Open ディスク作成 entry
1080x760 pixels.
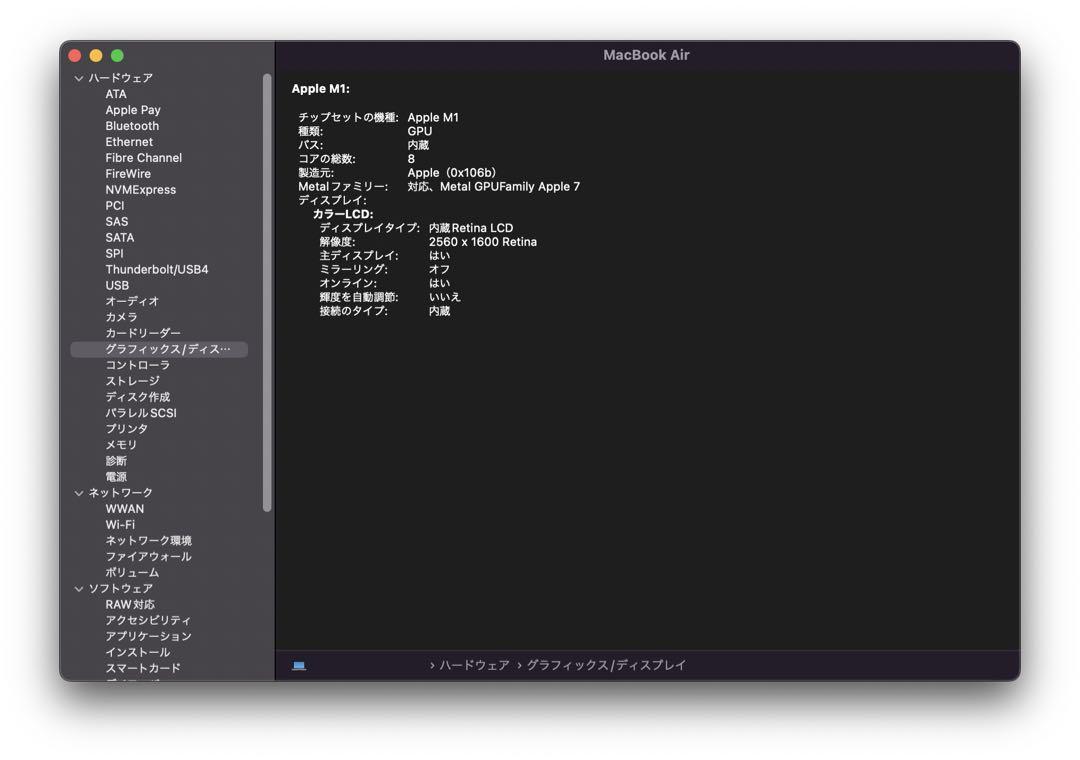pos(137,397)
